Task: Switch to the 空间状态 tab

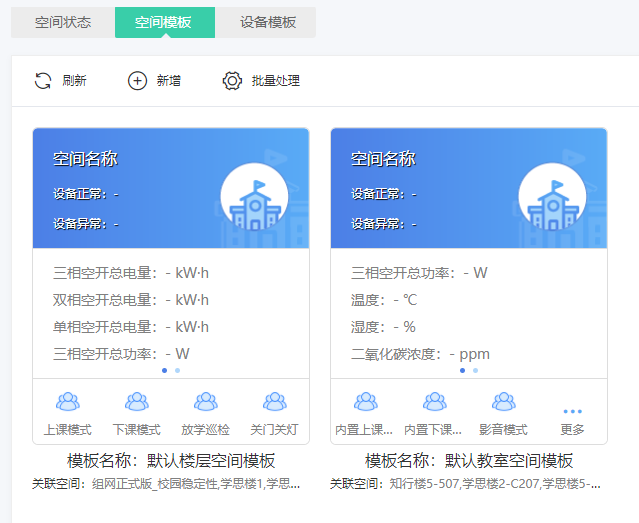Action: [x=63, y=22]
